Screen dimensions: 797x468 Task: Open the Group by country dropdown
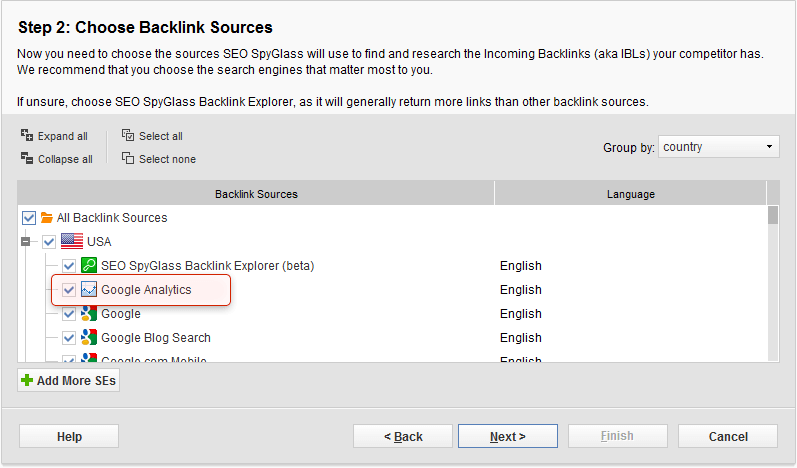click(x=718, y=146)
